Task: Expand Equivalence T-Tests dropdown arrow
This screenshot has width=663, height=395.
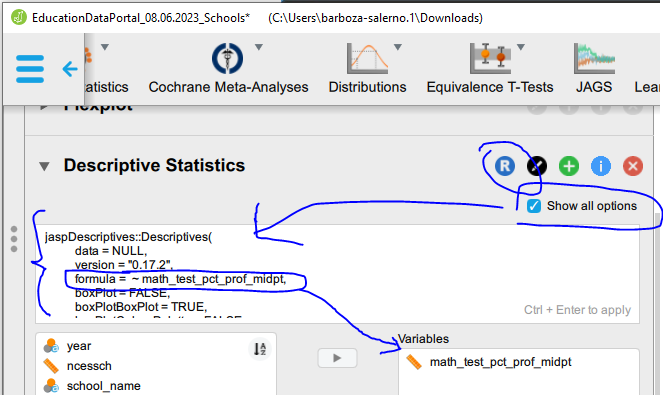Action: [x=521, y=47]
